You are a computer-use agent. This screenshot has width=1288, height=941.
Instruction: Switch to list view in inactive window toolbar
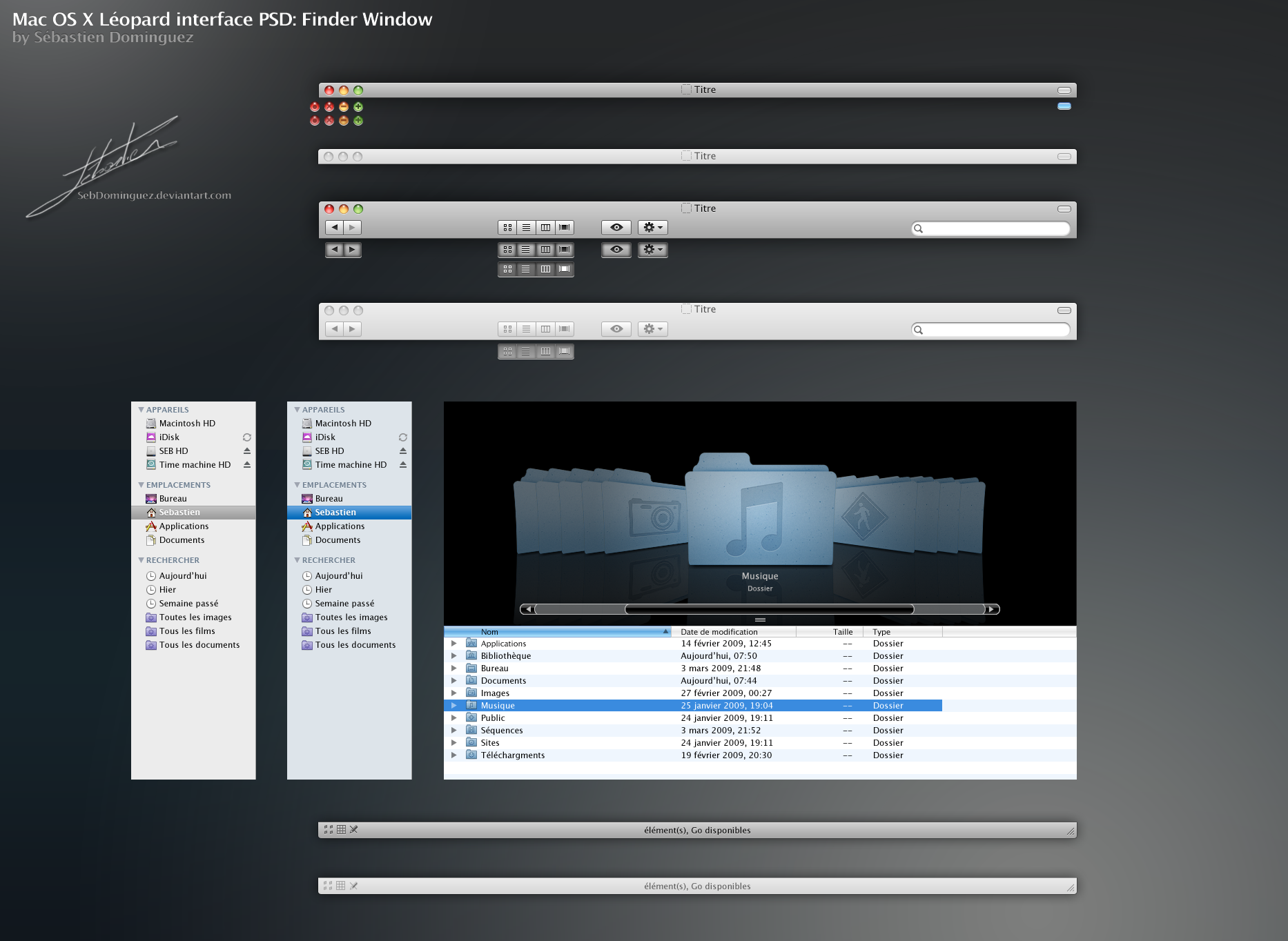(x=527, y=329)
